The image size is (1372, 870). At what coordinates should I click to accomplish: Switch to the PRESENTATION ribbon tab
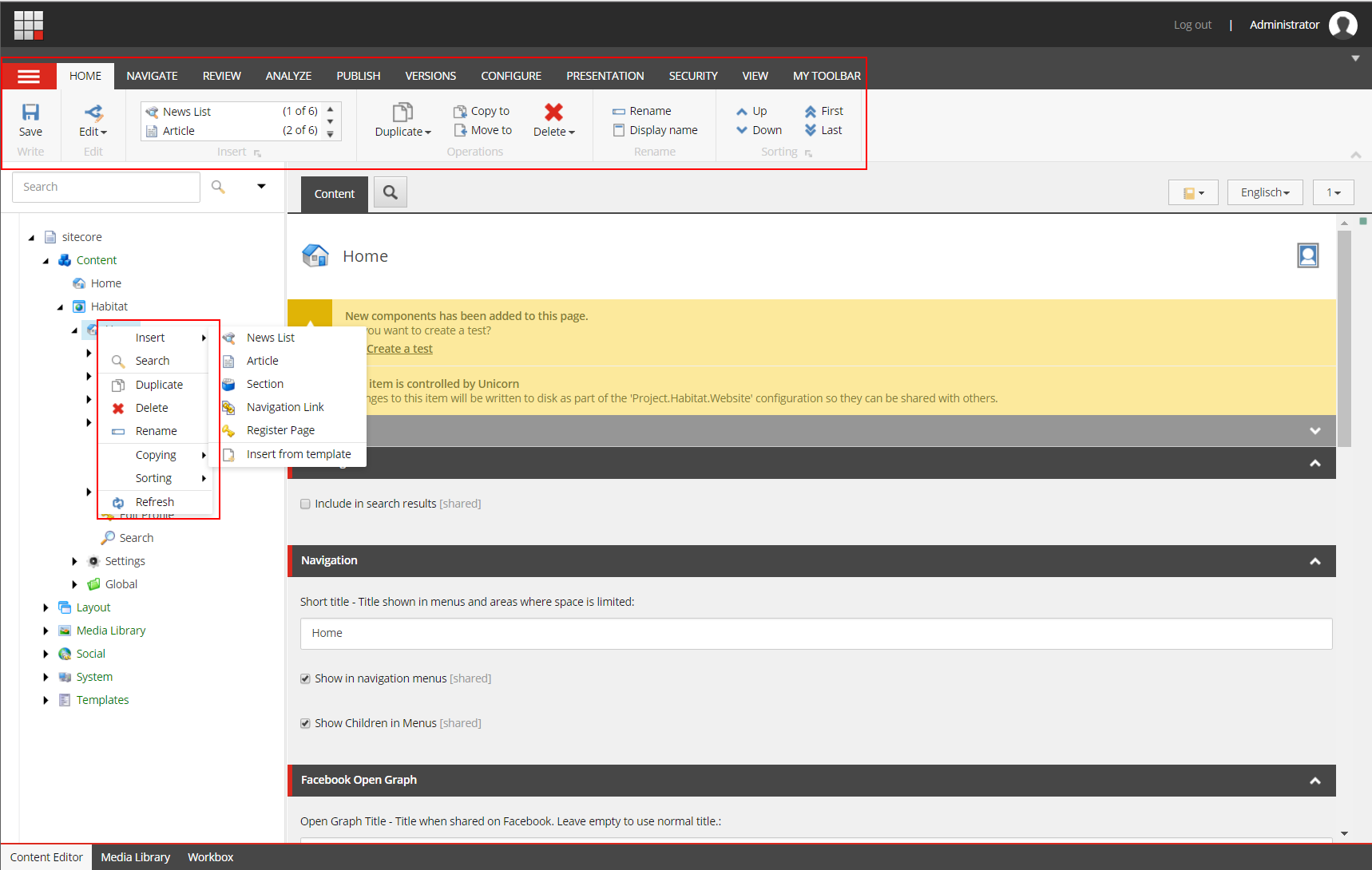pos(605,76)
